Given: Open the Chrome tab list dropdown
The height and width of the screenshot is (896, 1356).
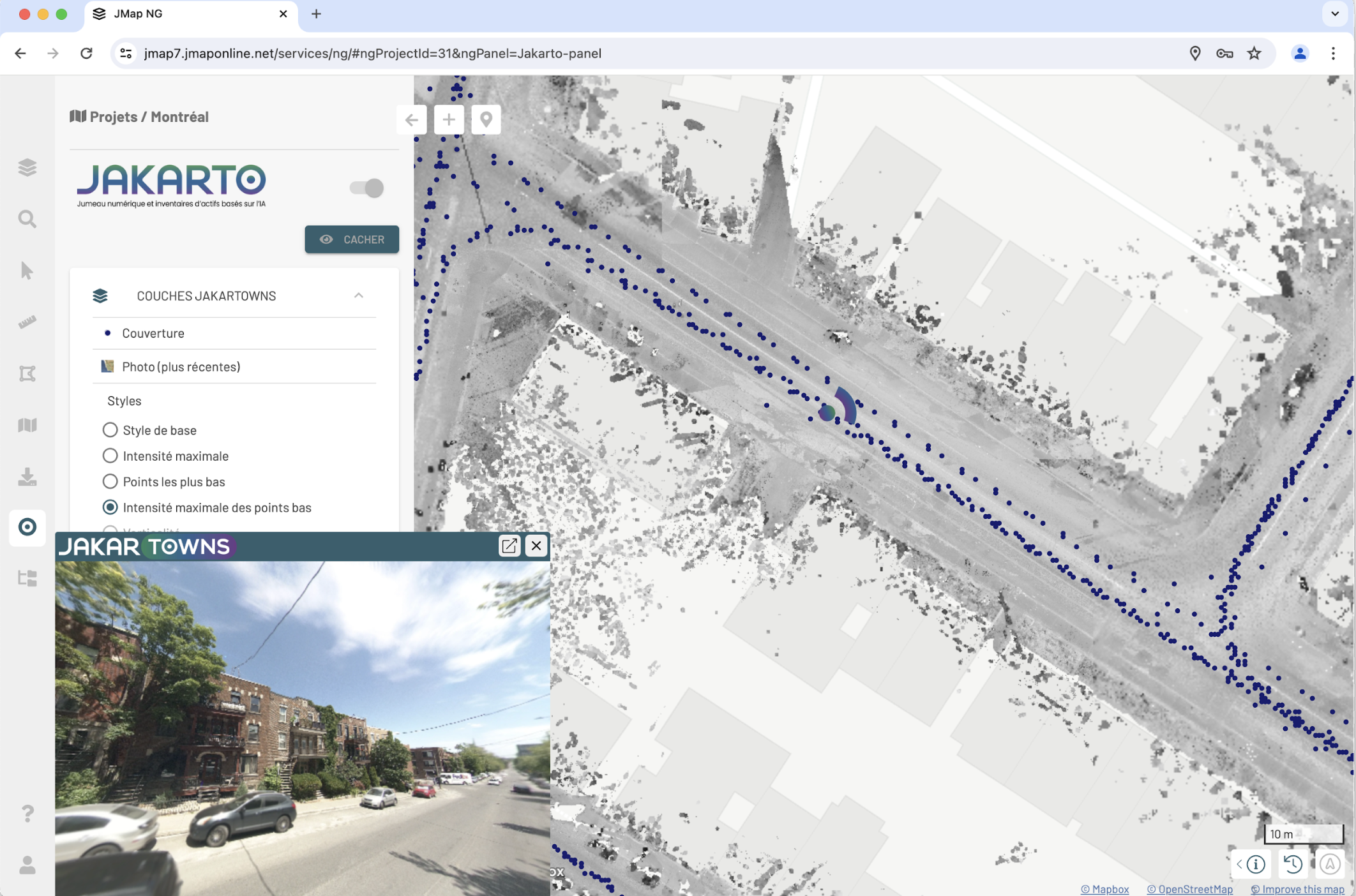Looking at the screenshot, I should [x=1334, y=14].
